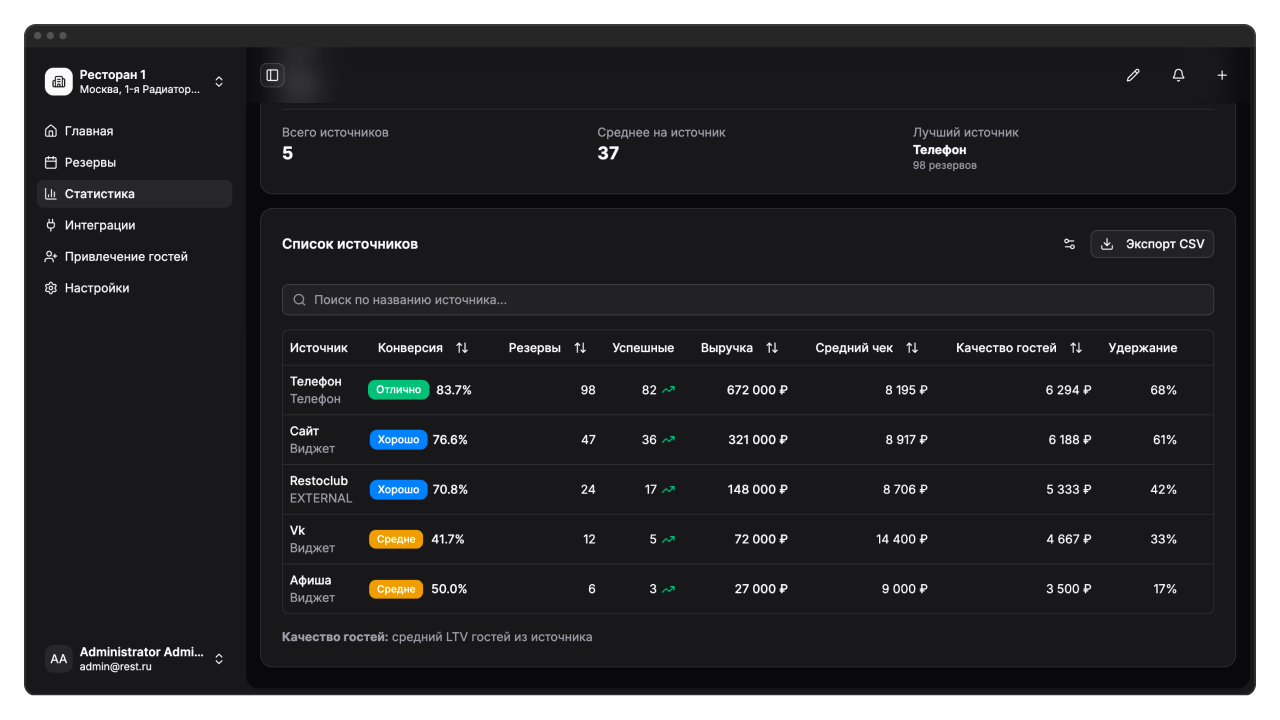Viewport: 1280px width, 720px height.
Task: Click the pencil edit icon
Action: (x=1133, y=75)
